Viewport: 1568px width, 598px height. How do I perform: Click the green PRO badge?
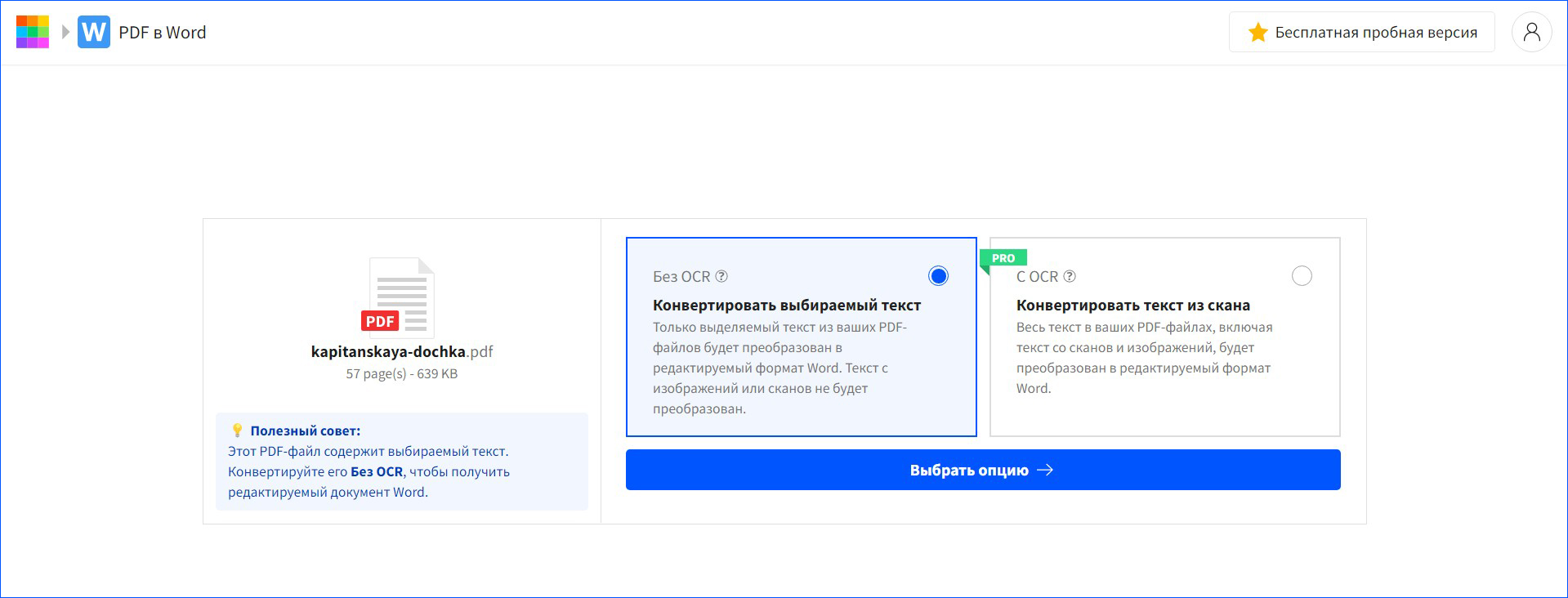click(x=1003, y=258)
